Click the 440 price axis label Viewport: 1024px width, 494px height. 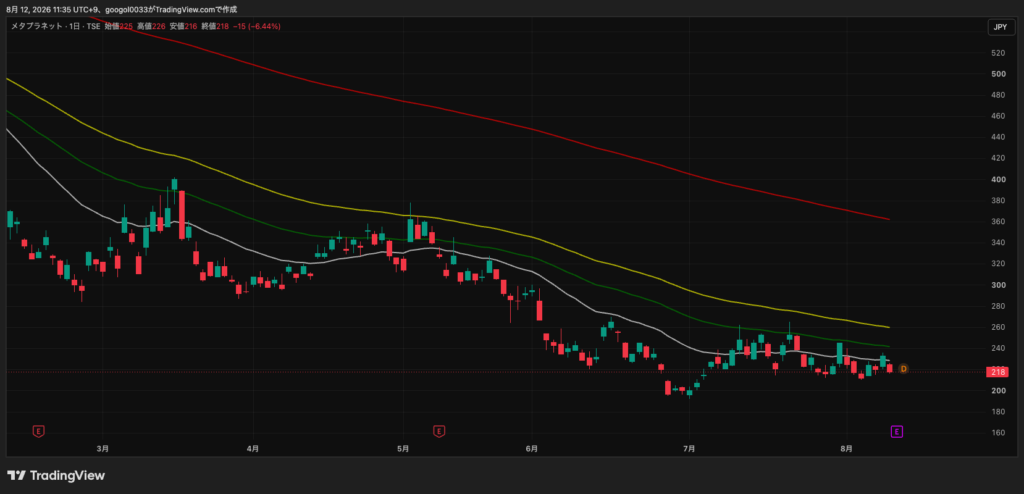[998, 137]
